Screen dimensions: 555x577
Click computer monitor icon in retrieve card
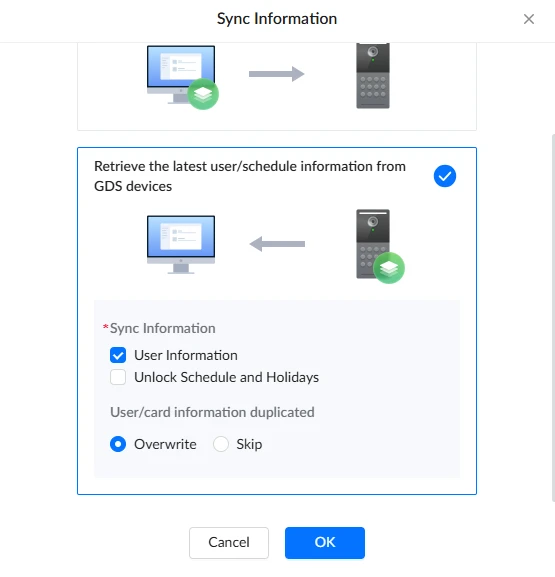(181, 245)
